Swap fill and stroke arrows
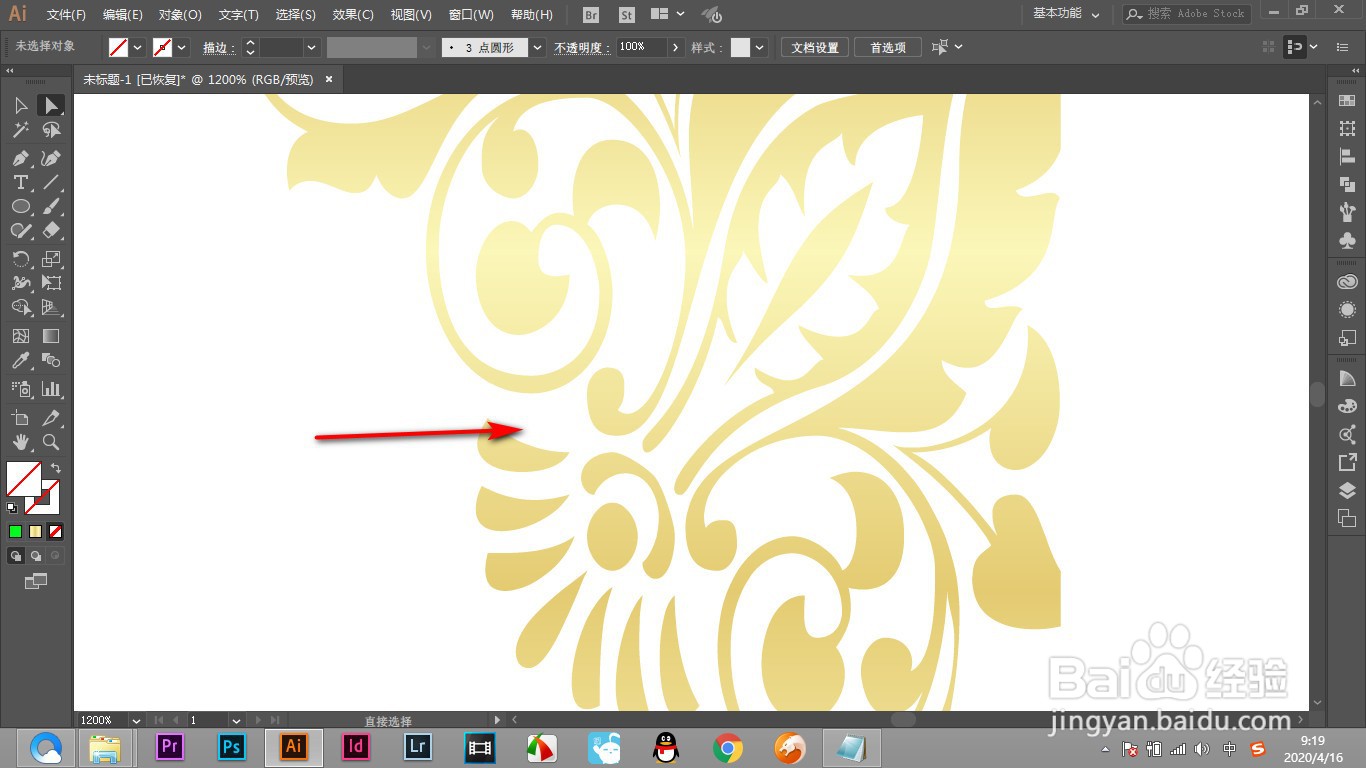Viewport: 1366px width, 768px height. [x=56, y=468]
